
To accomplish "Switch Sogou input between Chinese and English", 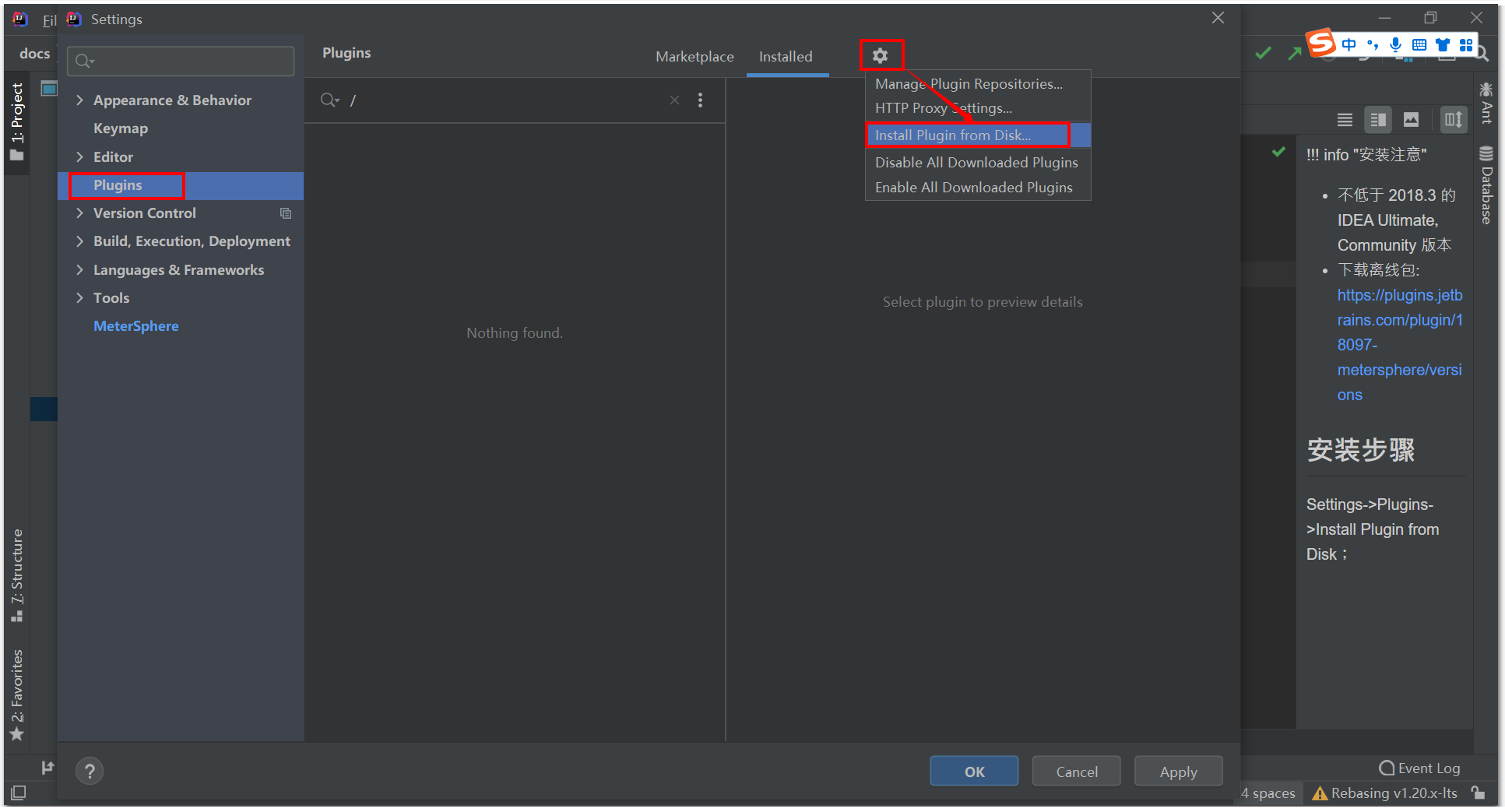I will point(1349,44).
